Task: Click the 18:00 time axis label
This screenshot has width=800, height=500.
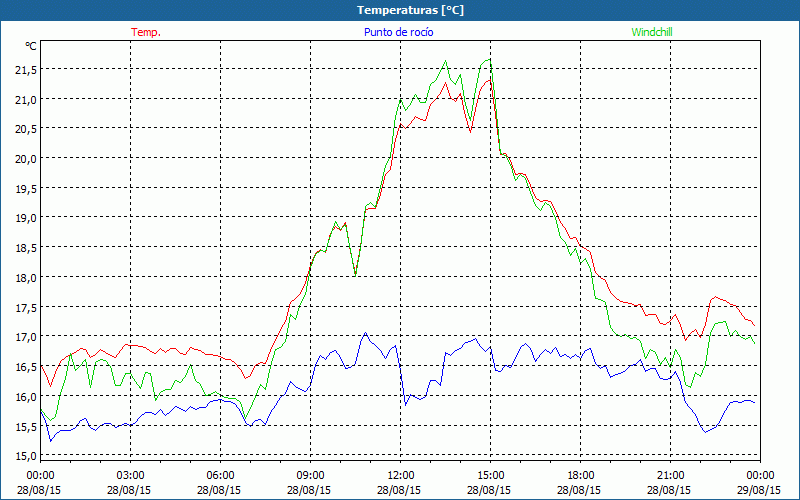Action: (581, 476)
